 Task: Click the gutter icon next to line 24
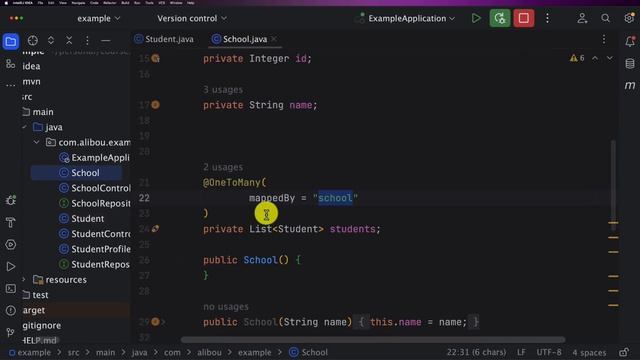tap(156, 229)
